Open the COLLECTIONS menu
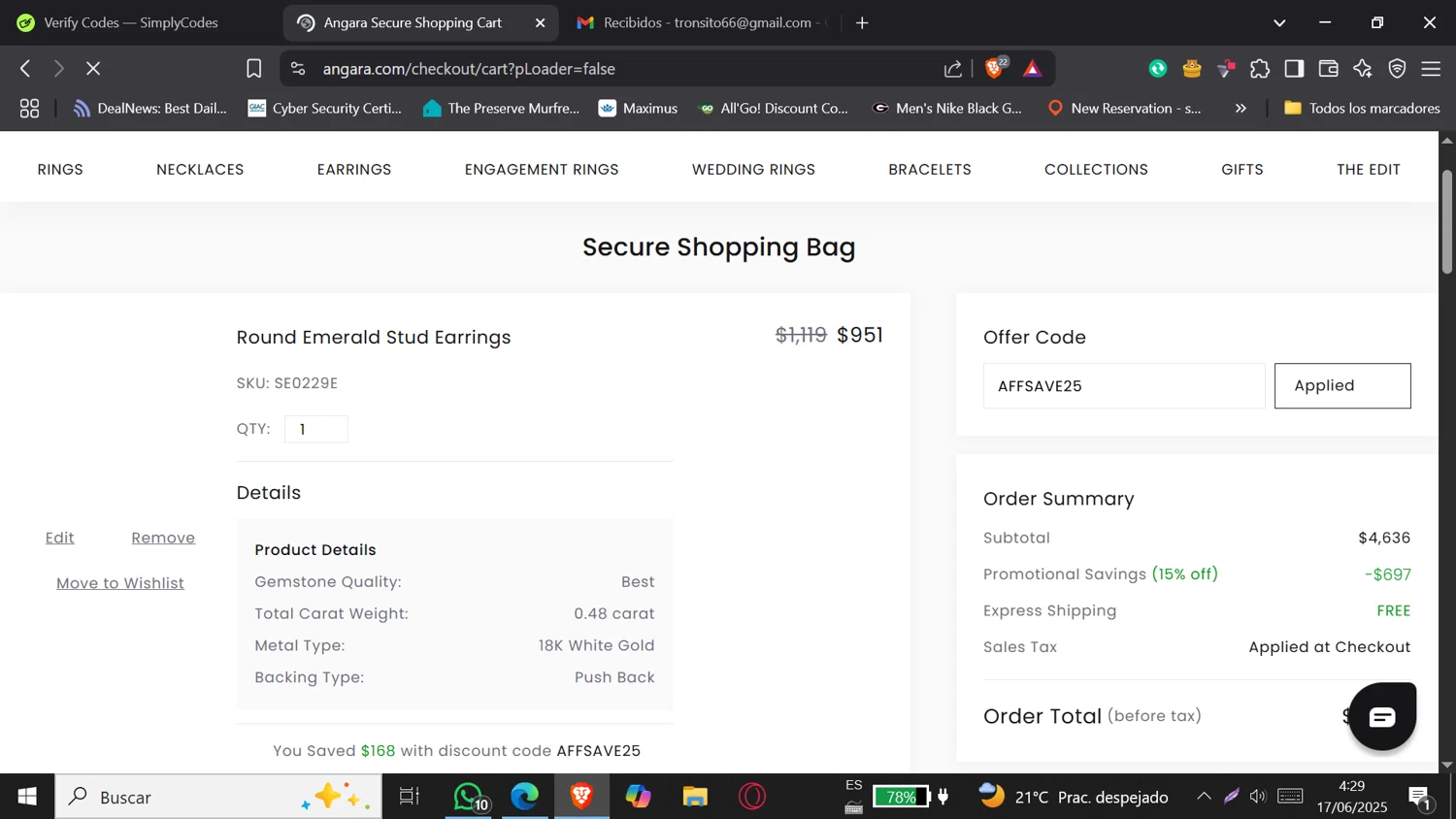1456x819 pixels. click(1096, 170)
